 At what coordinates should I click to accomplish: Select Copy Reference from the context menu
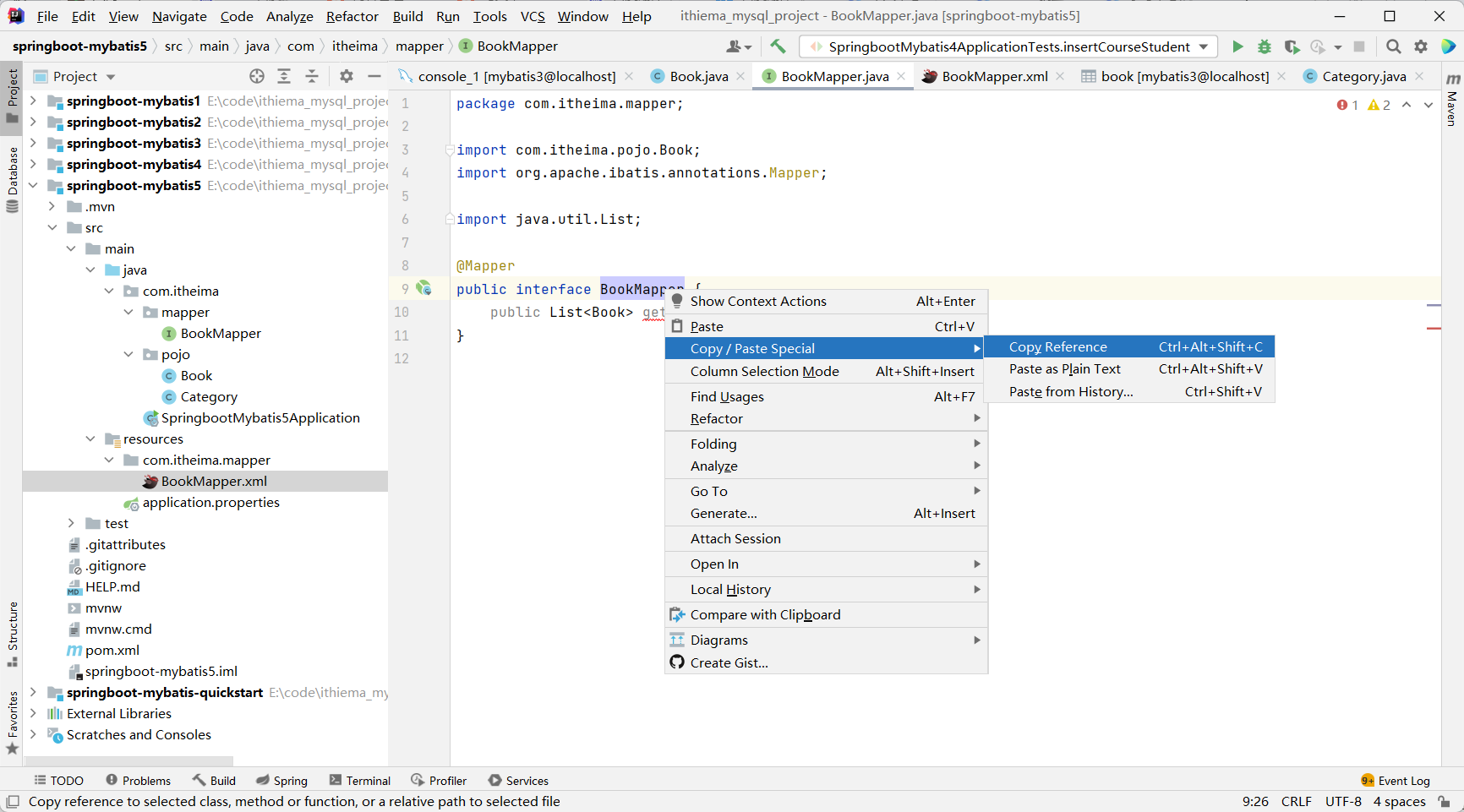click(1057, 346)
